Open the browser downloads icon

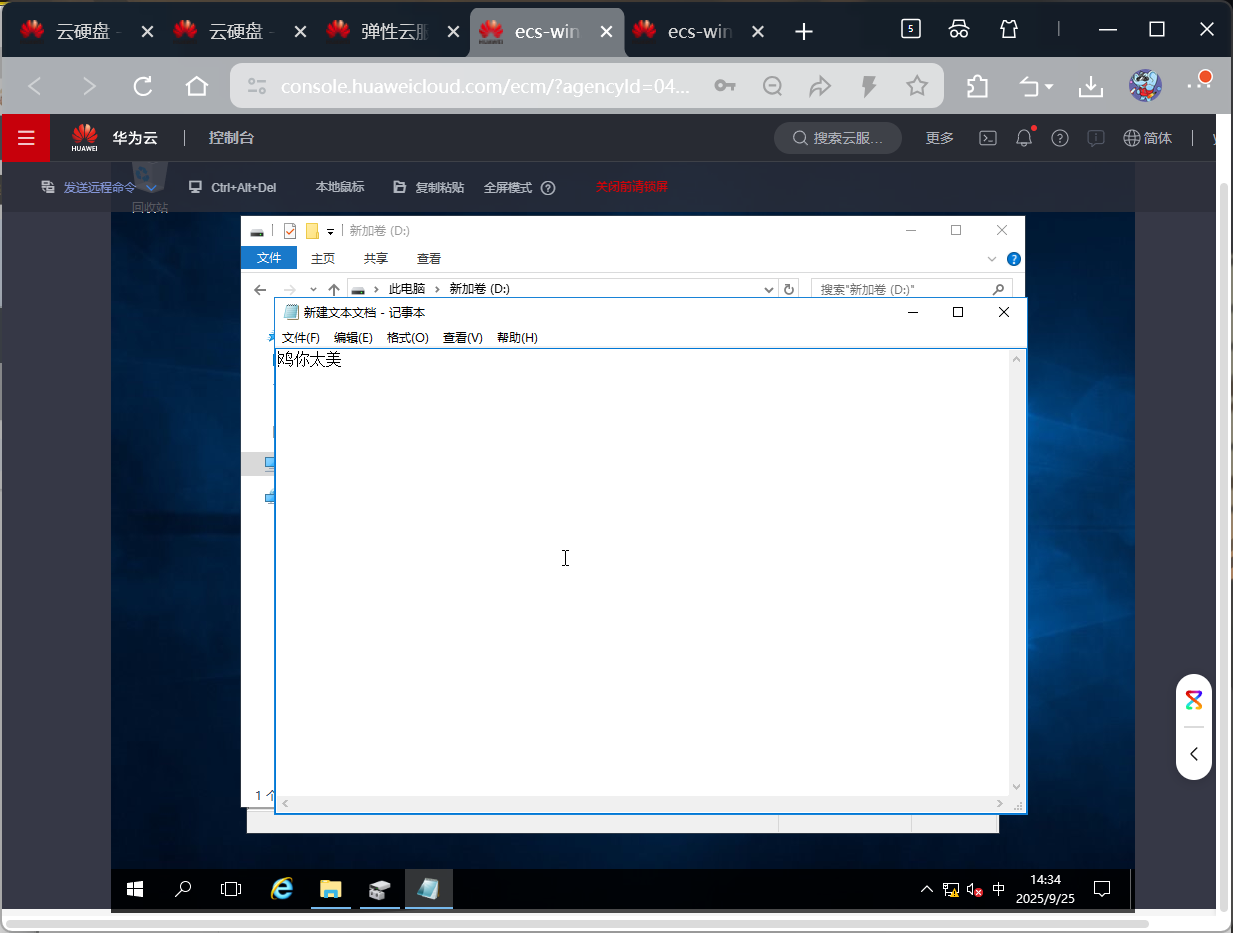click(1091, 87)
